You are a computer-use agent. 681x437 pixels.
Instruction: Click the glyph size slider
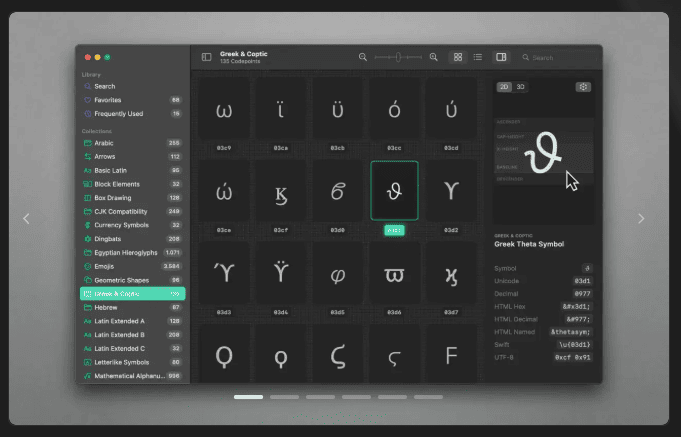[x=398, y=57]
